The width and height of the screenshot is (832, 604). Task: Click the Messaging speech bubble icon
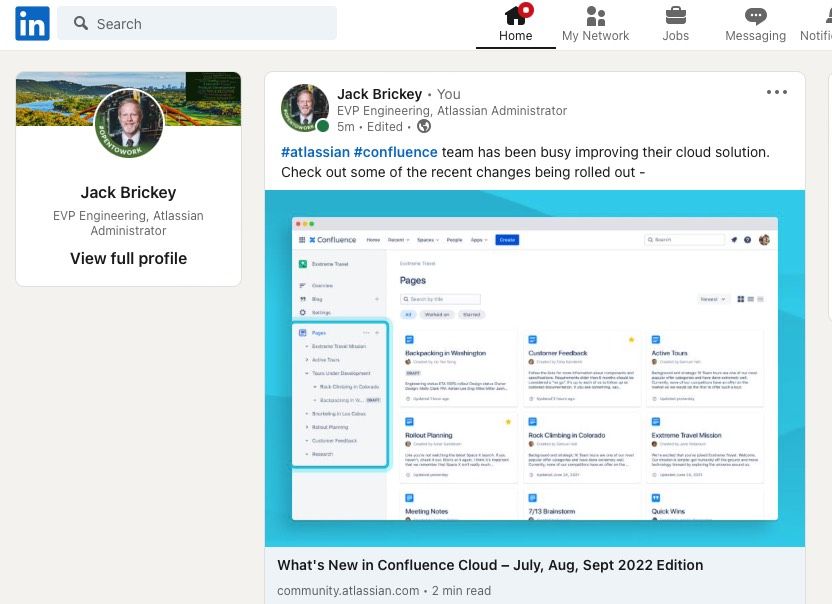point(756,16)
